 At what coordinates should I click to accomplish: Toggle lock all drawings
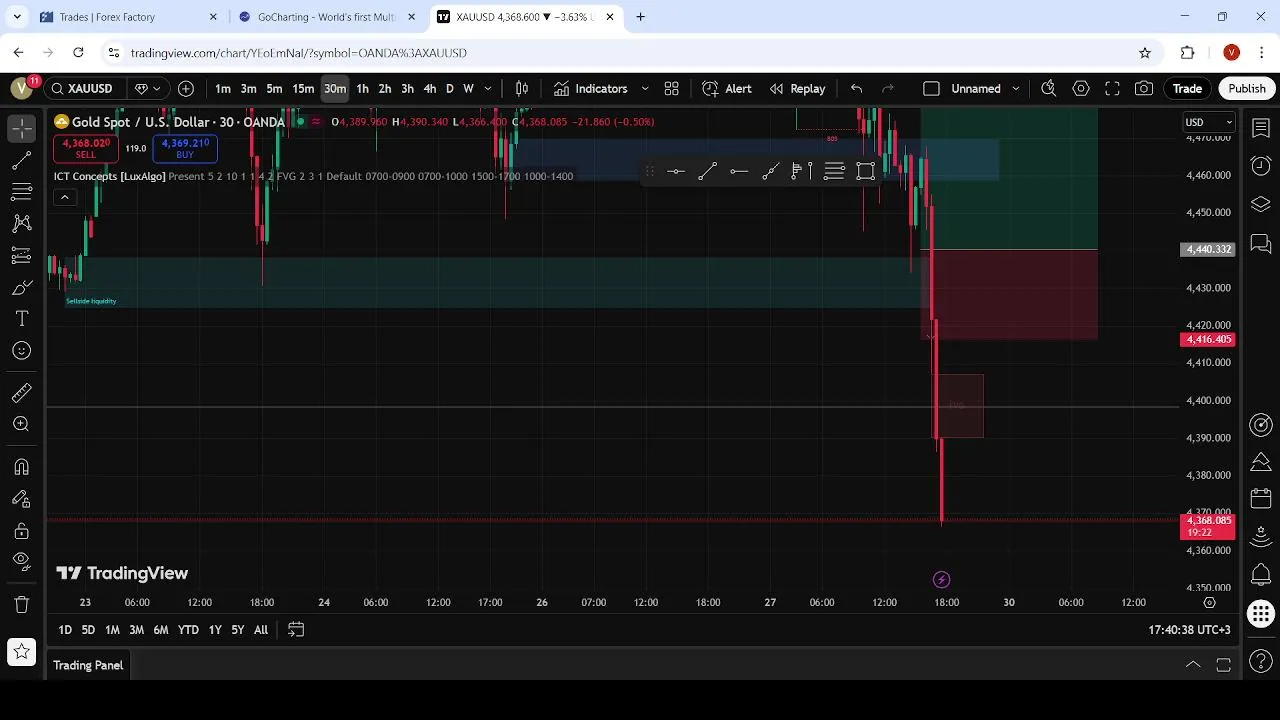[21, 531]
